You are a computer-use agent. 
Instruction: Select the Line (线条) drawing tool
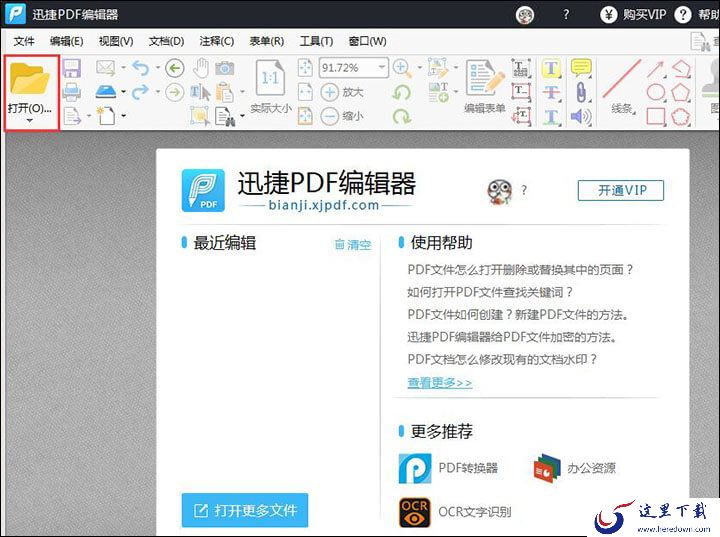pyautogui.click(x=621, y=78)
